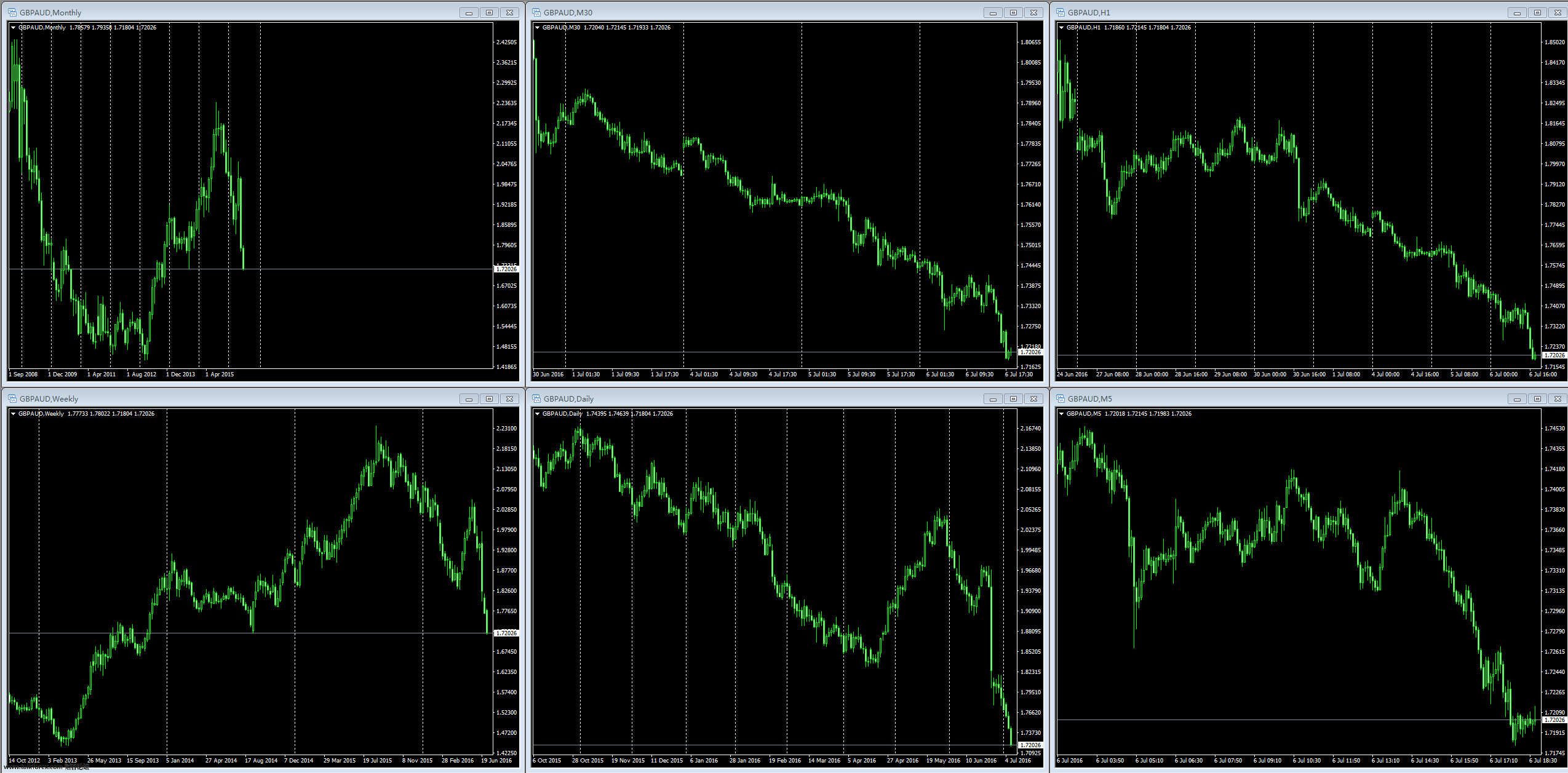
Task: Click the 2.23100 price label in Weekly chart
Action: point(506,429)
